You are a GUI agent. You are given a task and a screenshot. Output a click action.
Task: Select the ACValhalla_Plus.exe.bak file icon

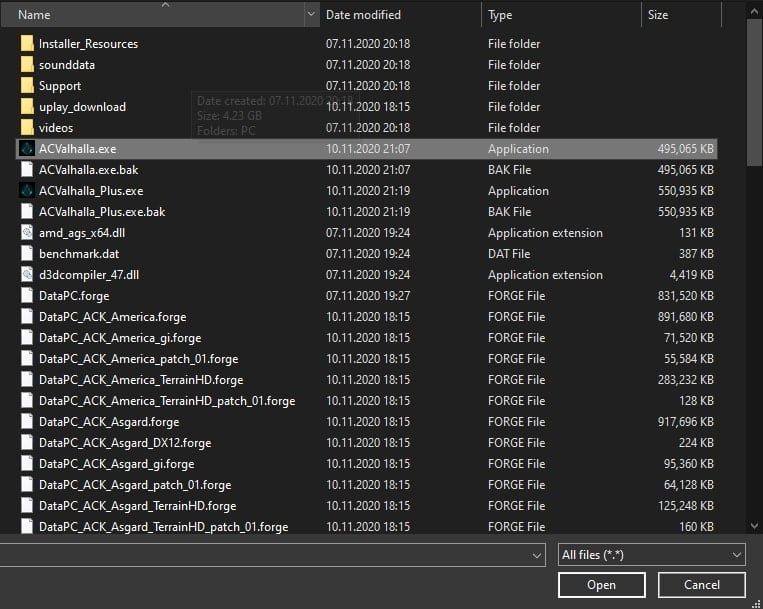coord(27,211)
